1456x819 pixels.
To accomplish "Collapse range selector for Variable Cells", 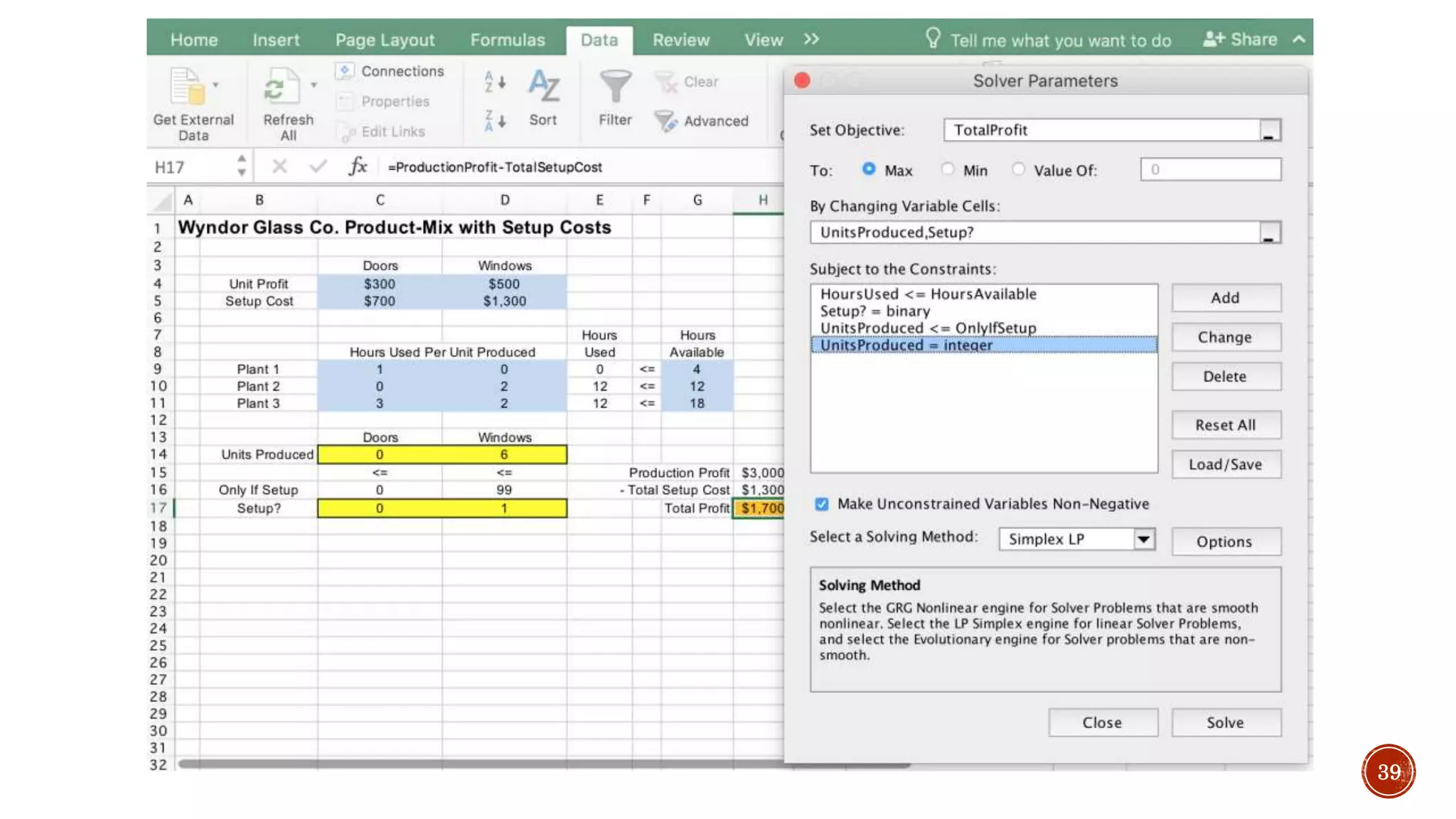I will [x=1268, y=233].
